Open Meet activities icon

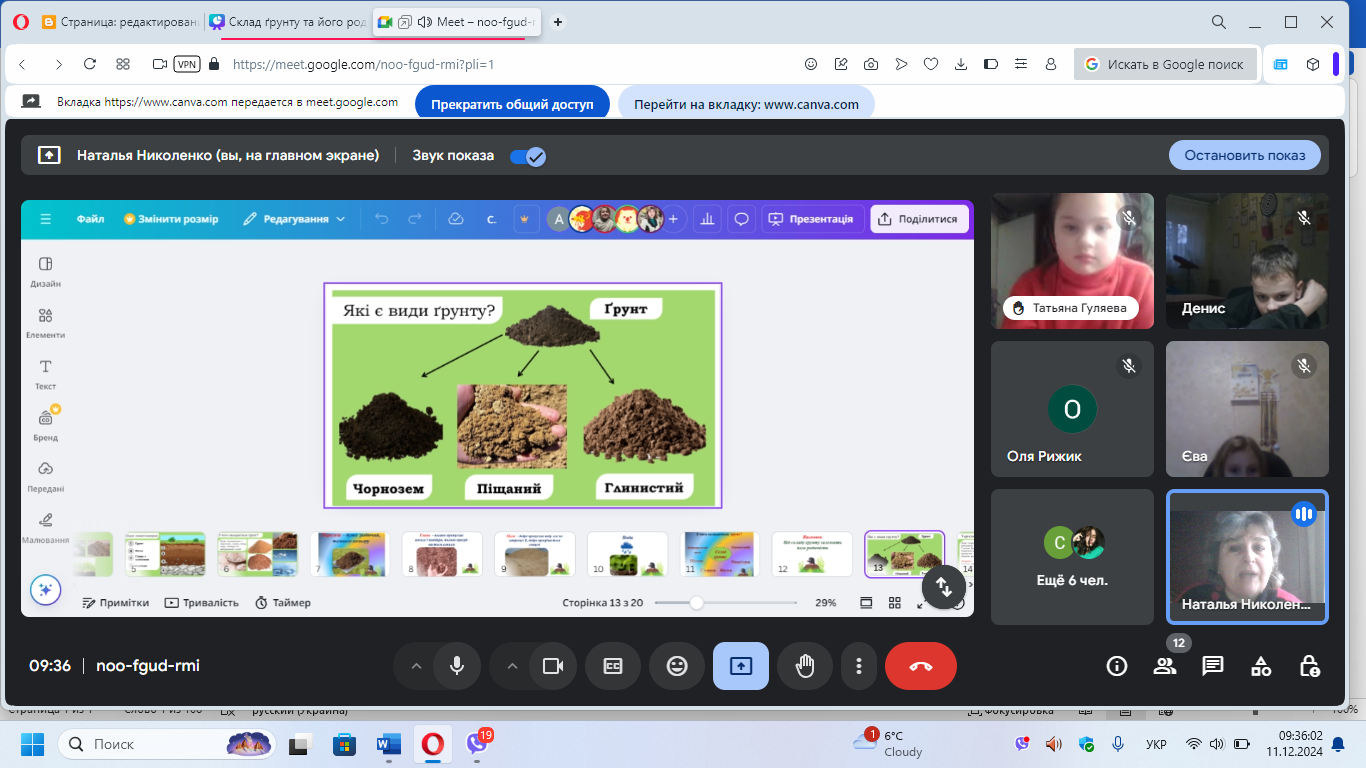coord(1261,666)
